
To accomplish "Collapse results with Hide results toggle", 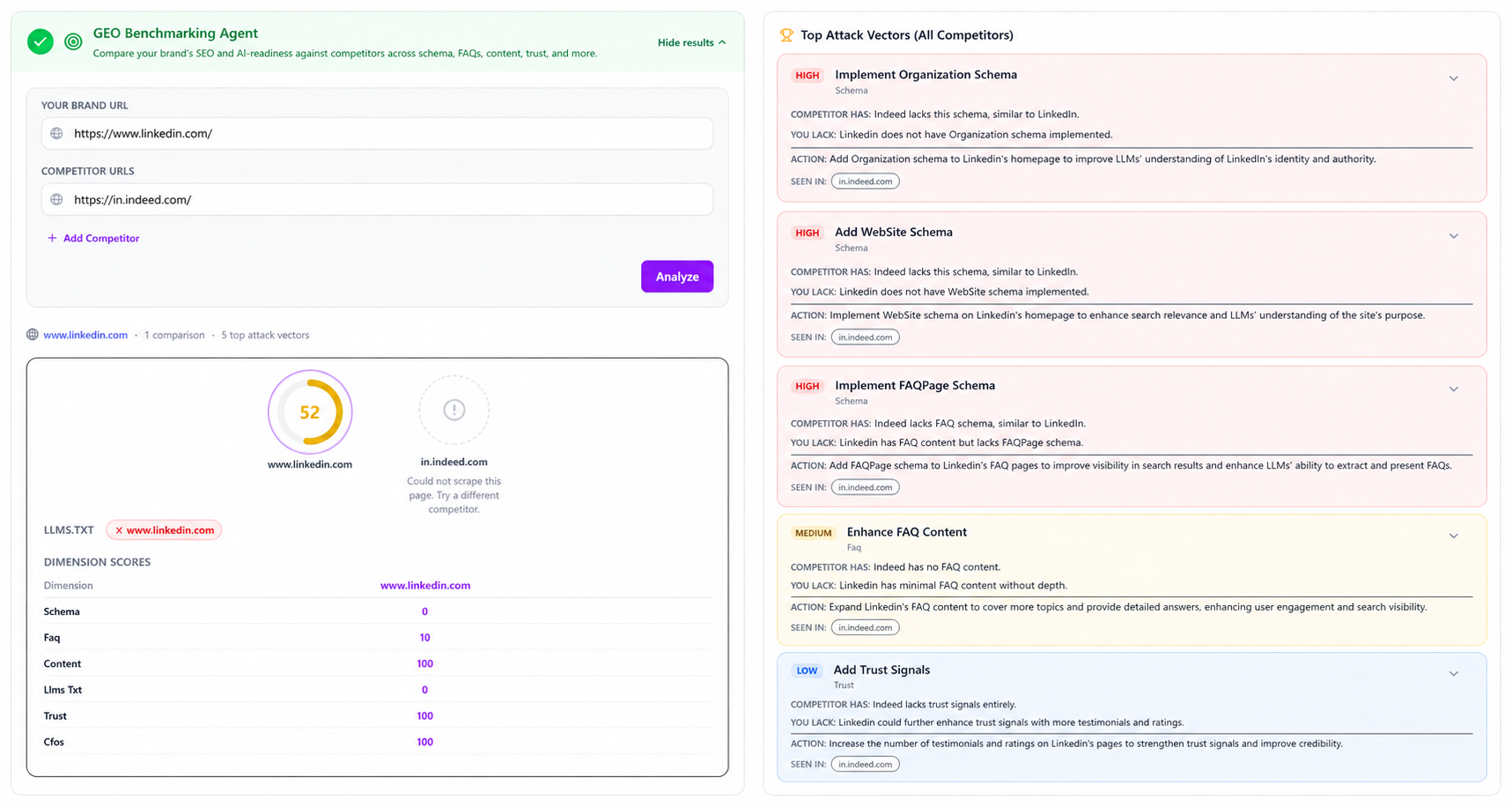I will (692, 42).
